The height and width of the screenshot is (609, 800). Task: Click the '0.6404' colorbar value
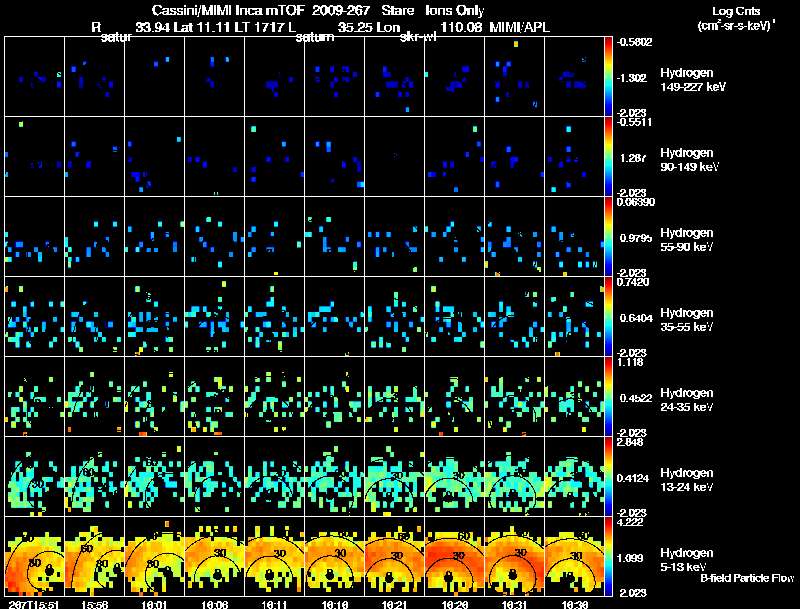636,318
